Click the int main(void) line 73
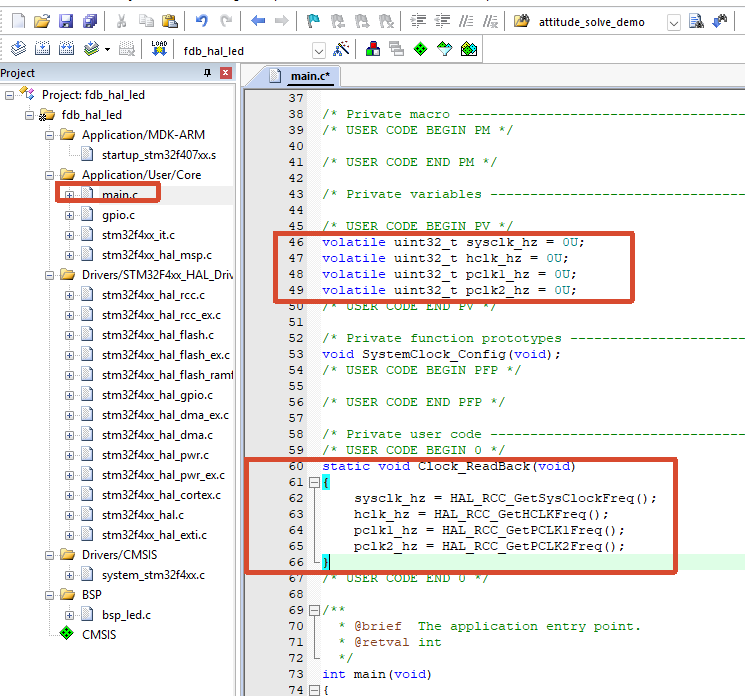 (x=376, y=674)
